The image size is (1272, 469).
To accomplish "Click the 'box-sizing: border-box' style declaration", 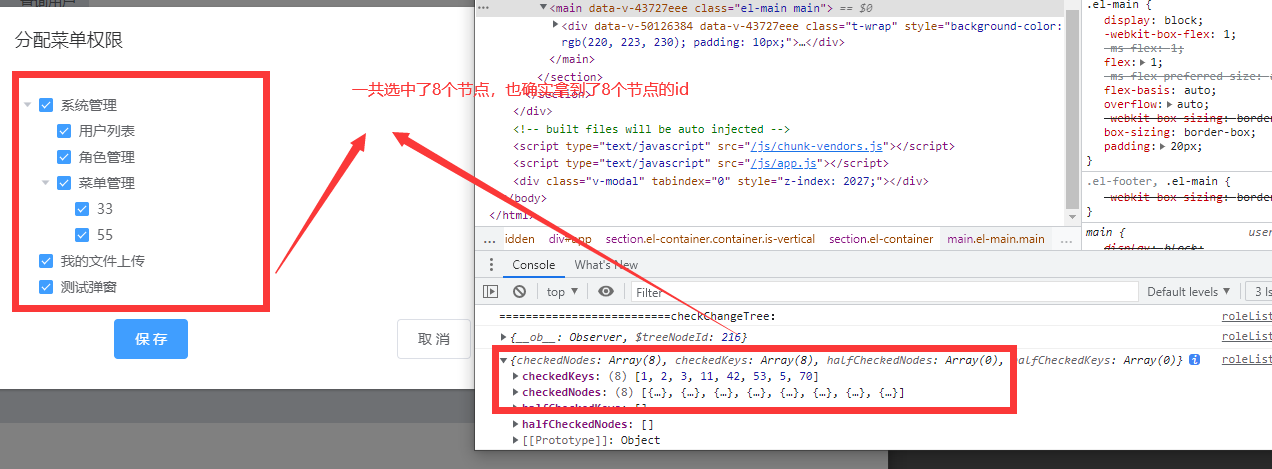I will 1179,132.
